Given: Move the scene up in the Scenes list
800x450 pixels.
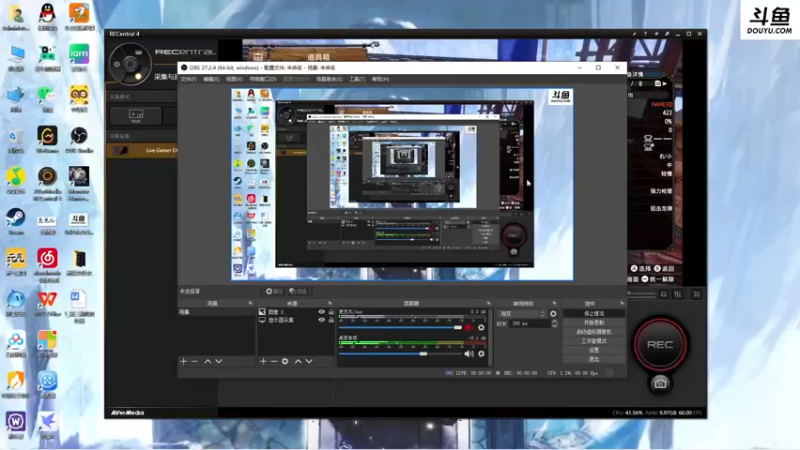Looking at the screenshot, I should (208, 361).
